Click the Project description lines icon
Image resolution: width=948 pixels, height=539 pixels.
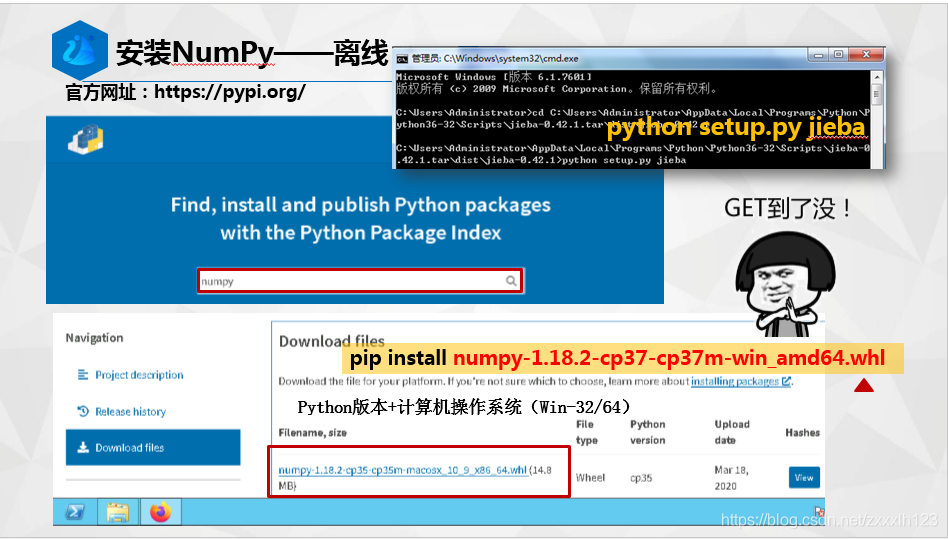pyautogui.click(x=83, y=375)
